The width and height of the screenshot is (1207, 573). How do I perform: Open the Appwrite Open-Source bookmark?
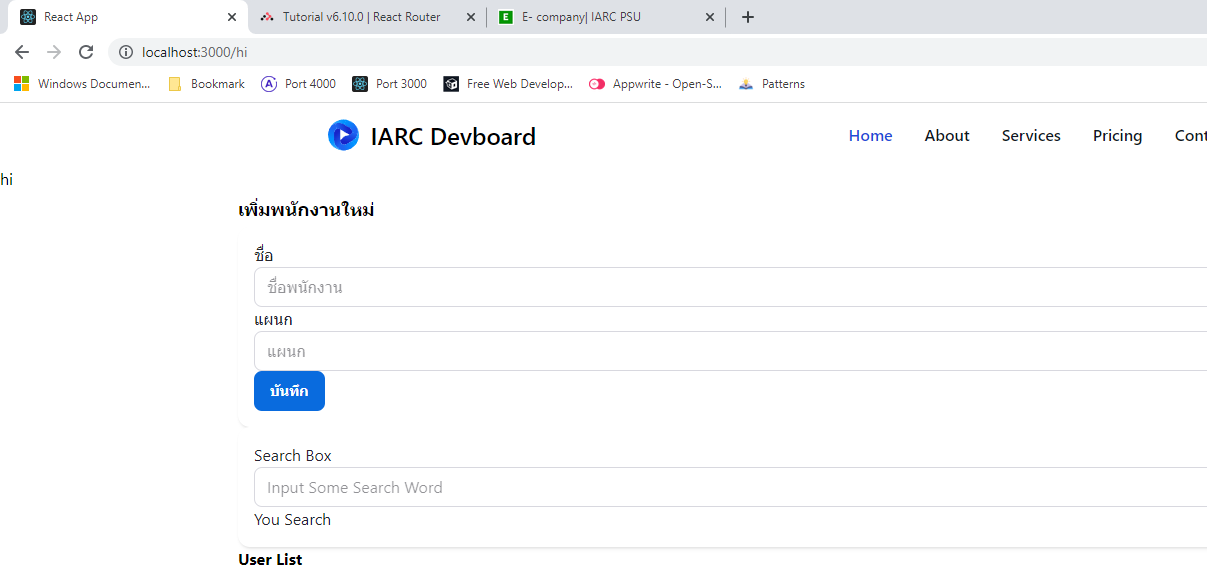click(x=656, y=84)
